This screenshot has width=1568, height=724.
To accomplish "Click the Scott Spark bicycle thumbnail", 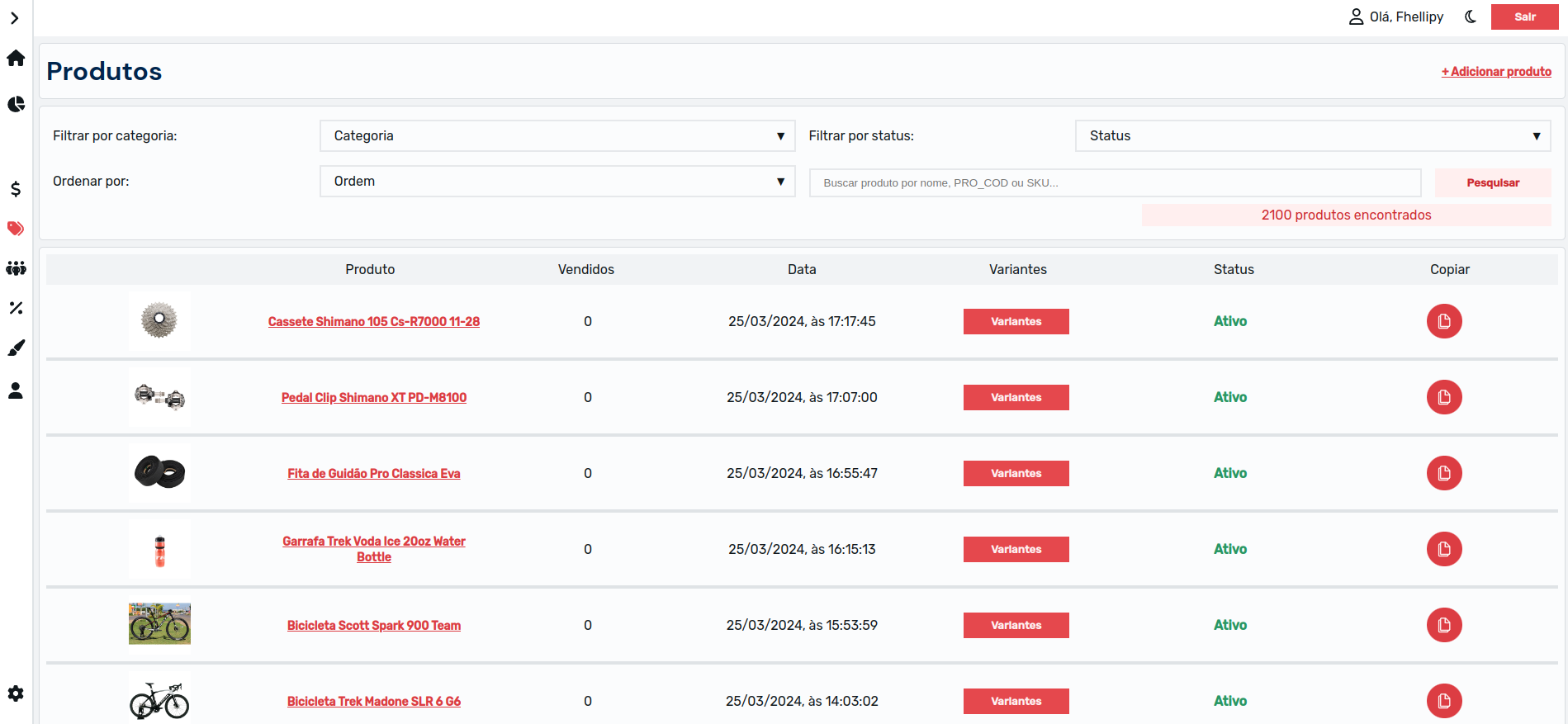I will (x=159, y=623).
